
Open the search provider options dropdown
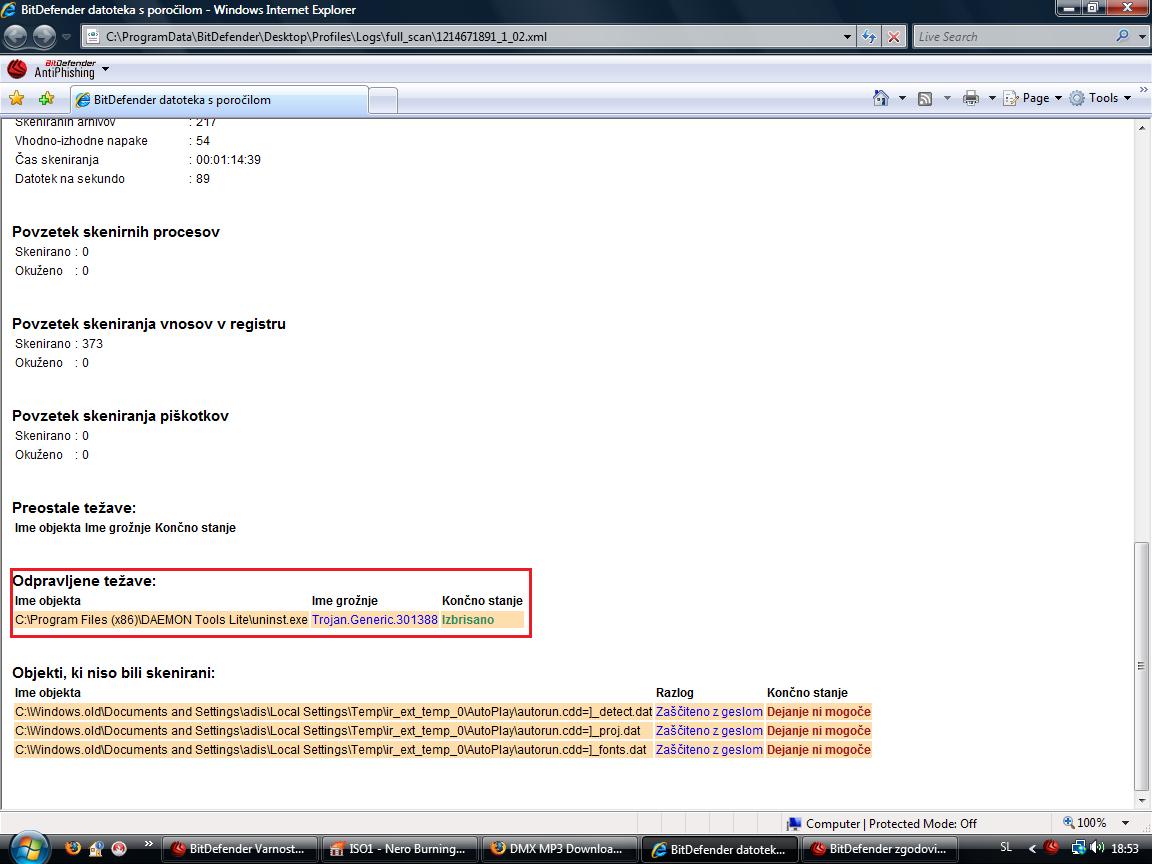[1142, 37]
